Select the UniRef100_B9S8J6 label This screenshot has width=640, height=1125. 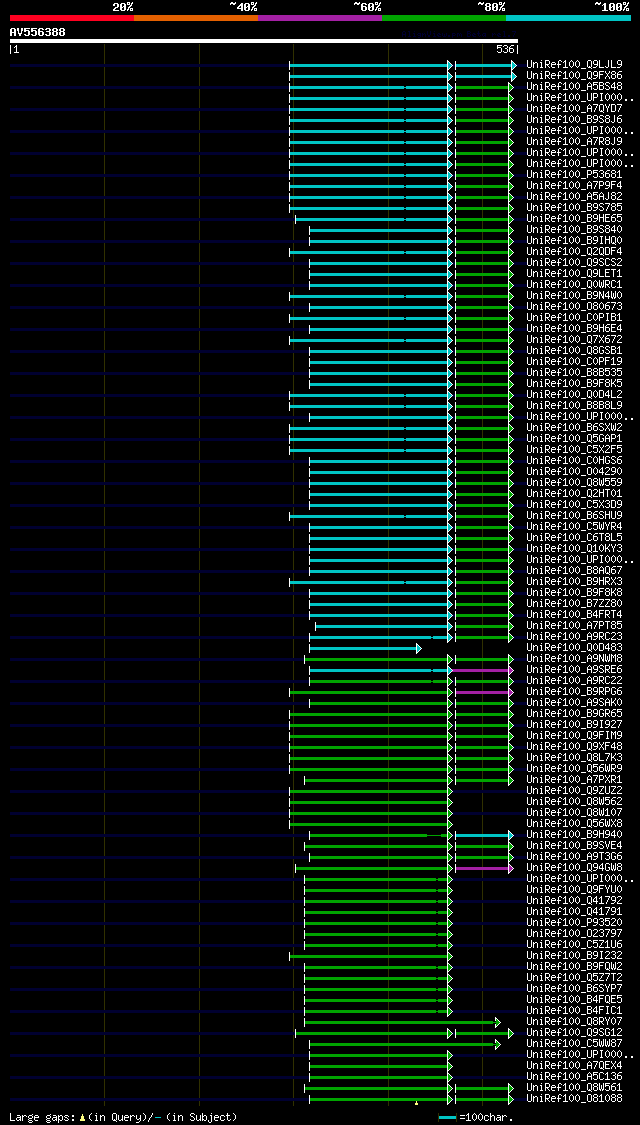click(574, 120)
